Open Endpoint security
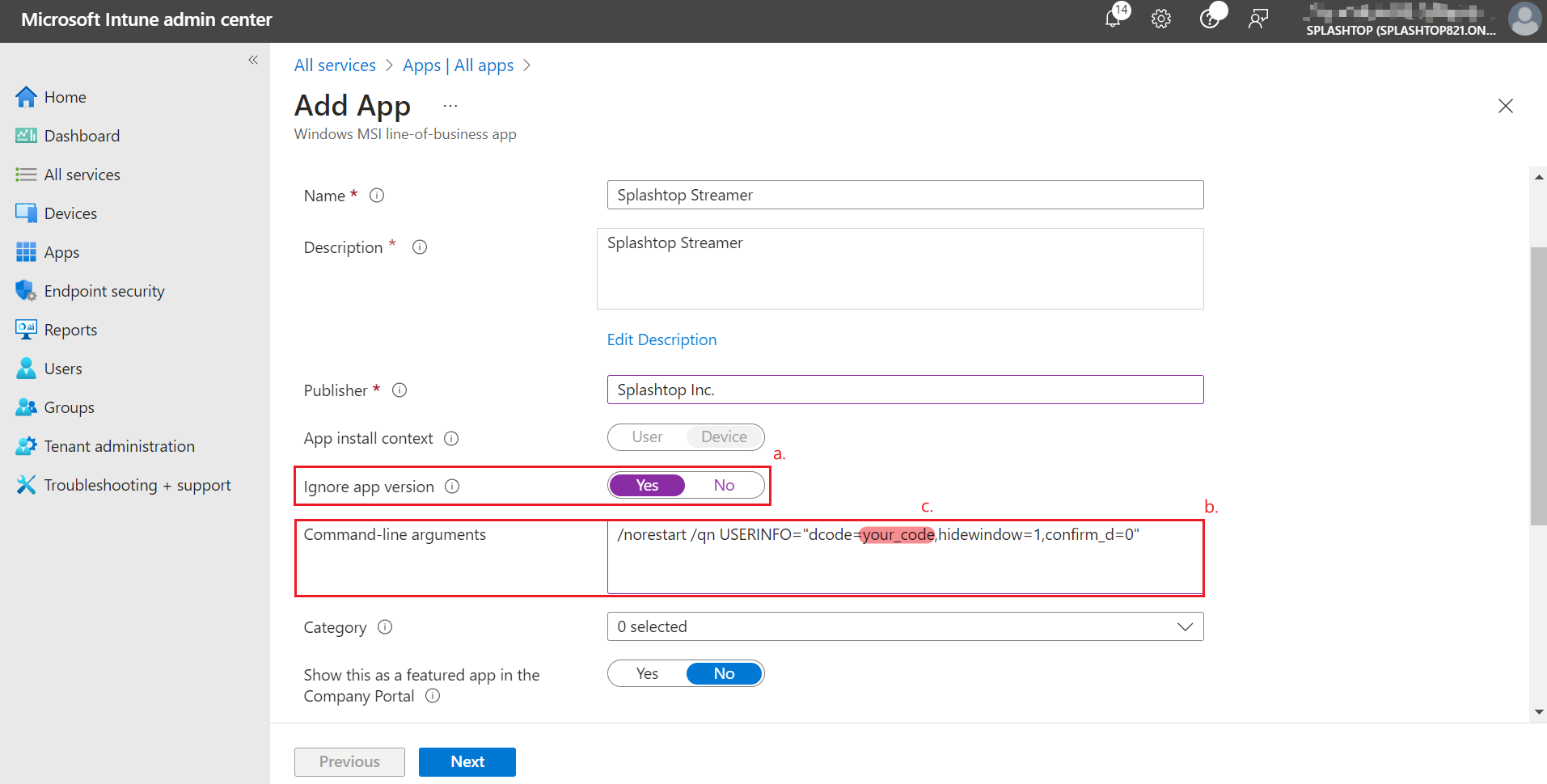 click(104, 290)
